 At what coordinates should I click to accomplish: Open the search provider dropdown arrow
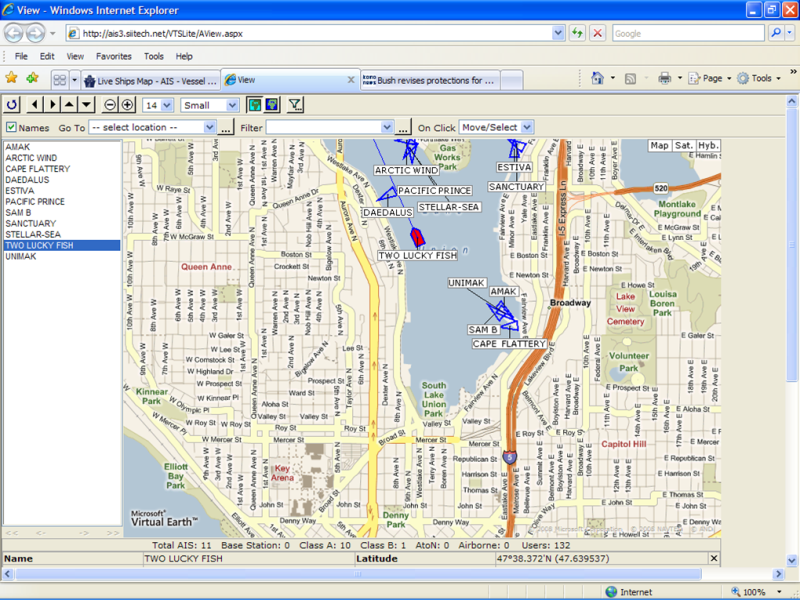point(790,33)
